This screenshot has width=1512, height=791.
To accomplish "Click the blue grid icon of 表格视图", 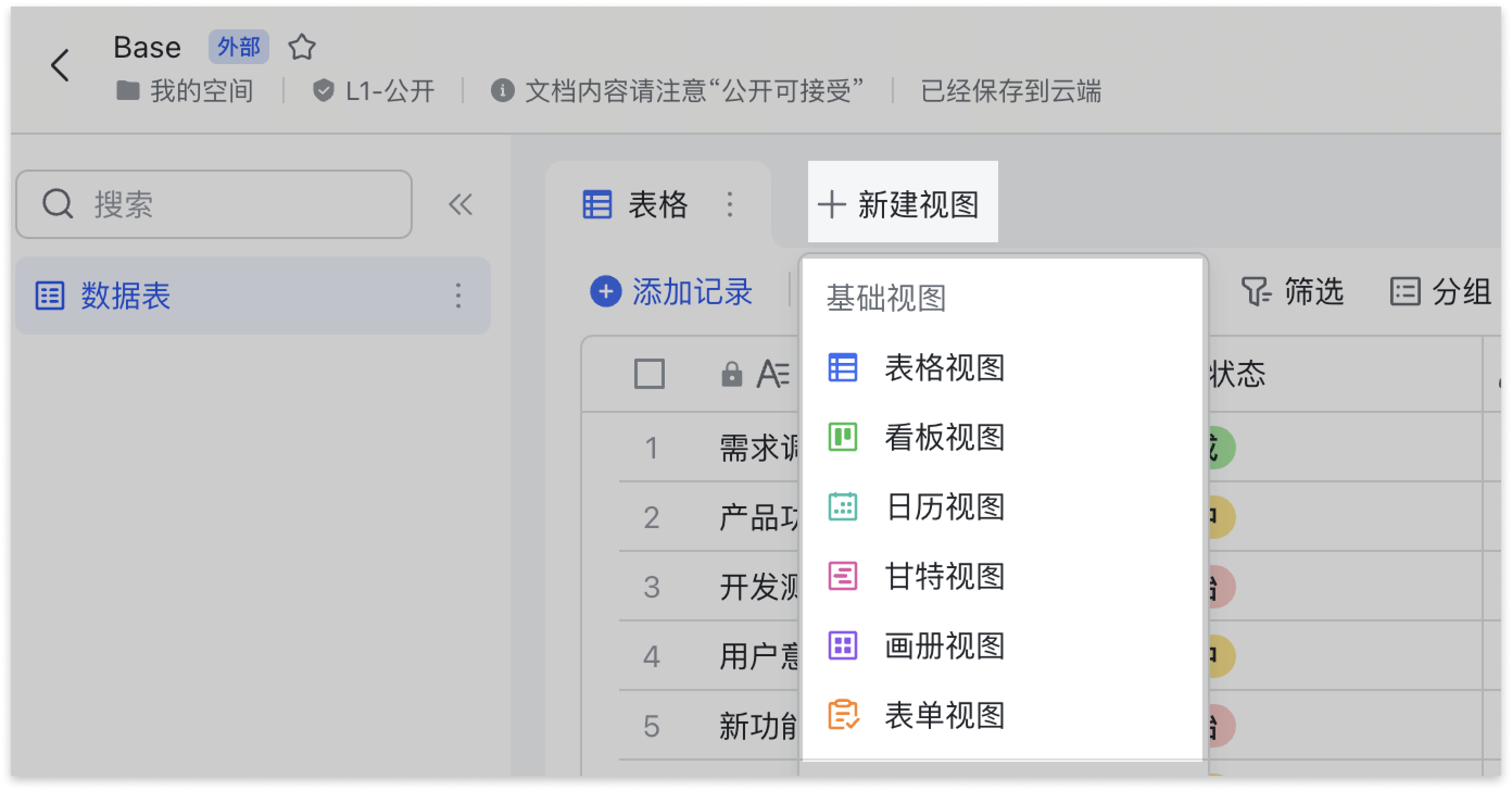I will tap(842, 368).
